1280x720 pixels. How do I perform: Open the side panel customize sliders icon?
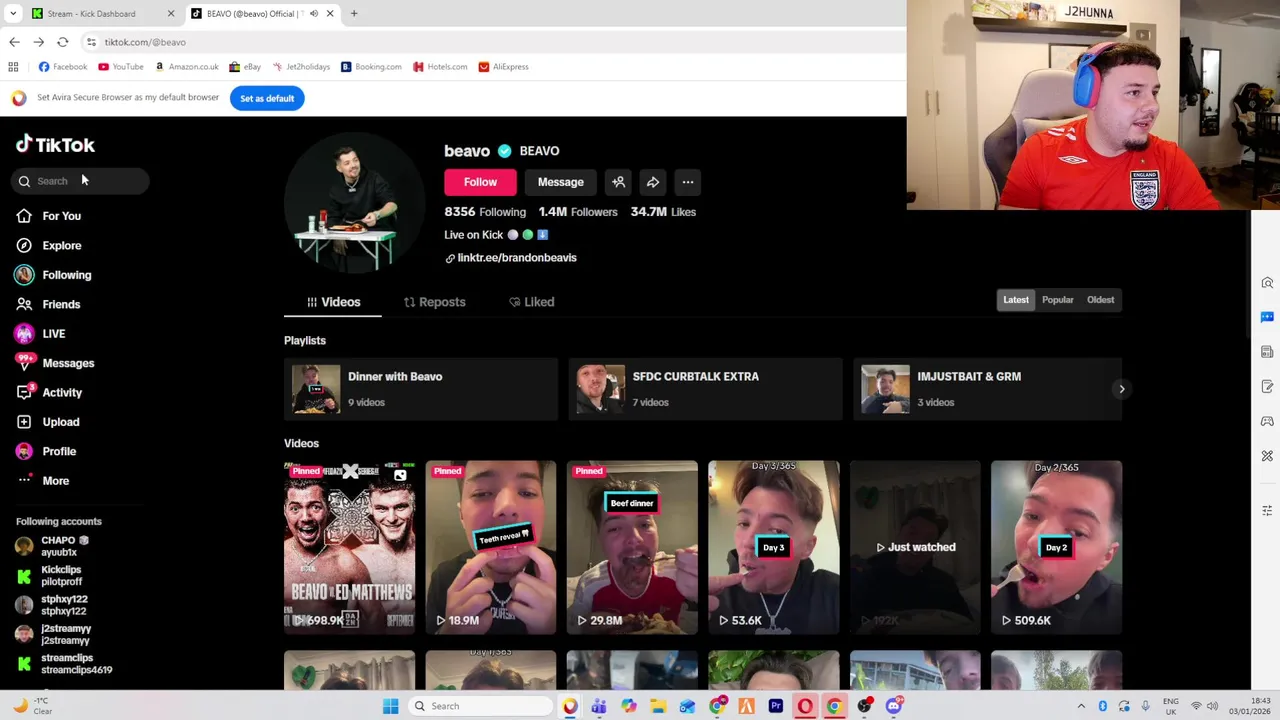(1267, 510)
